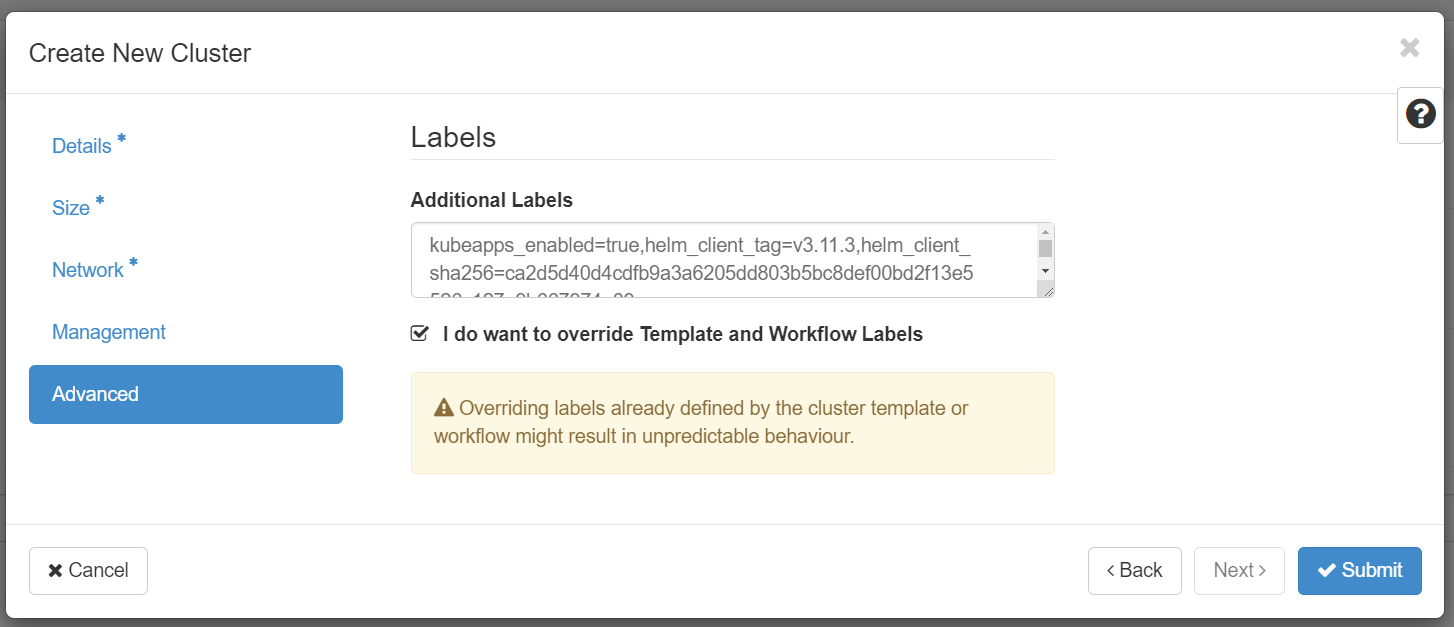Open the help question mark icon

[1420, 114]
